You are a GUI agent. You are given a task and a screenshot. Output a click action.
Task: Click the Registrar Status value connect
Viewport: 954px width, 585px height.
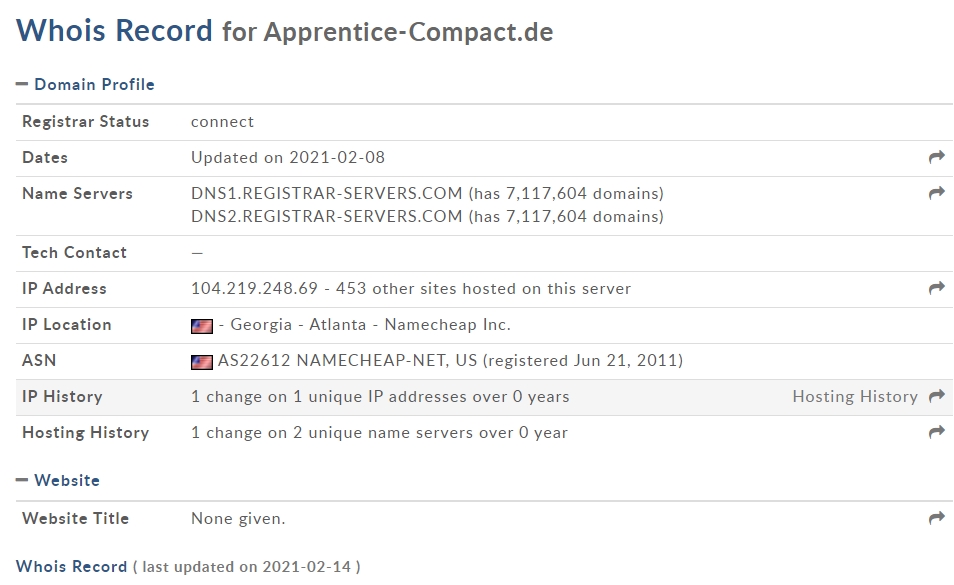click(222, 122)
